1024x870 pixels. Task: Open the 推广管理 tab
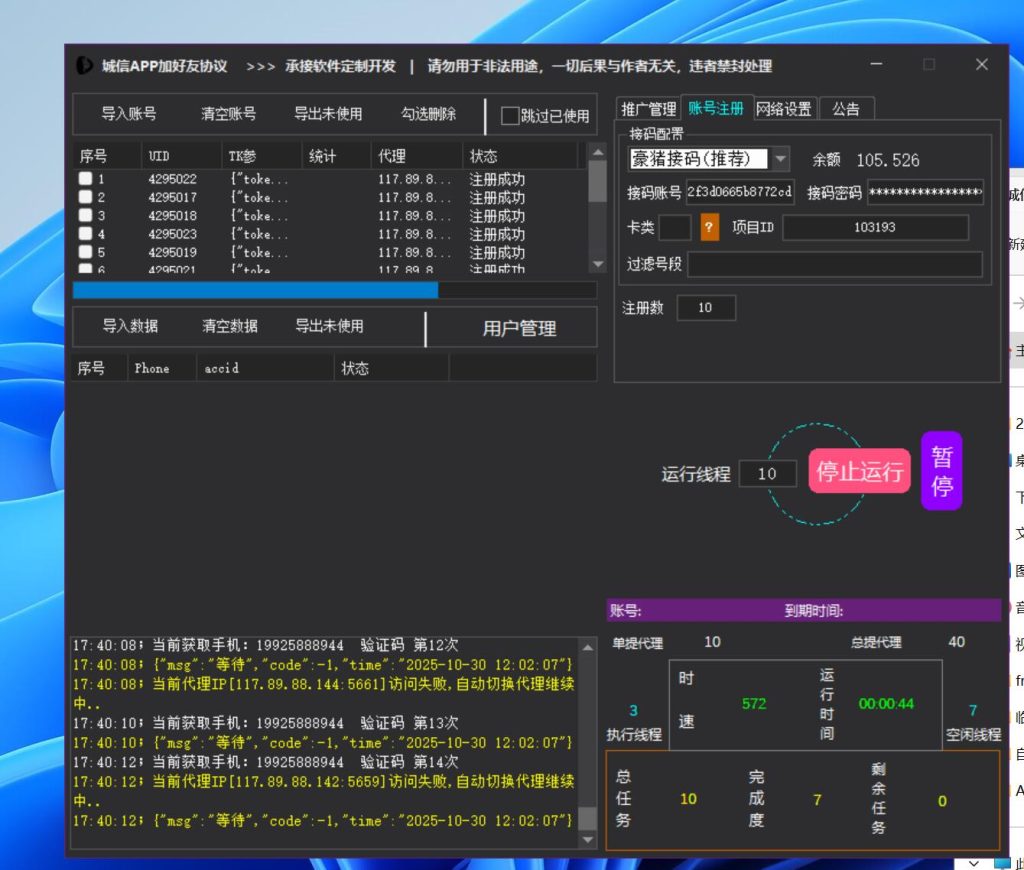coord(648,108)
